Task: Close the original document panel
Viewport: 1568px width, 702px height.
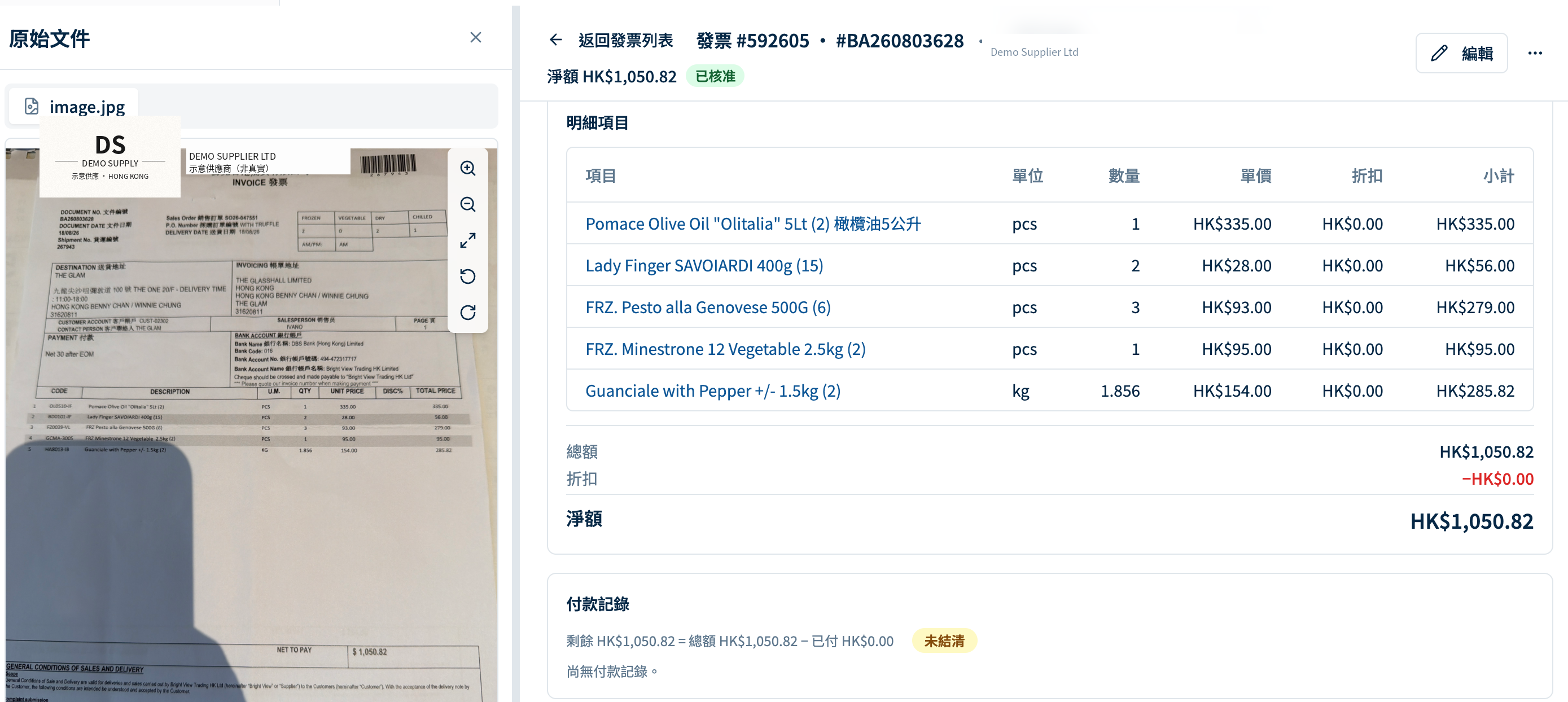Action: coord(475,38)
